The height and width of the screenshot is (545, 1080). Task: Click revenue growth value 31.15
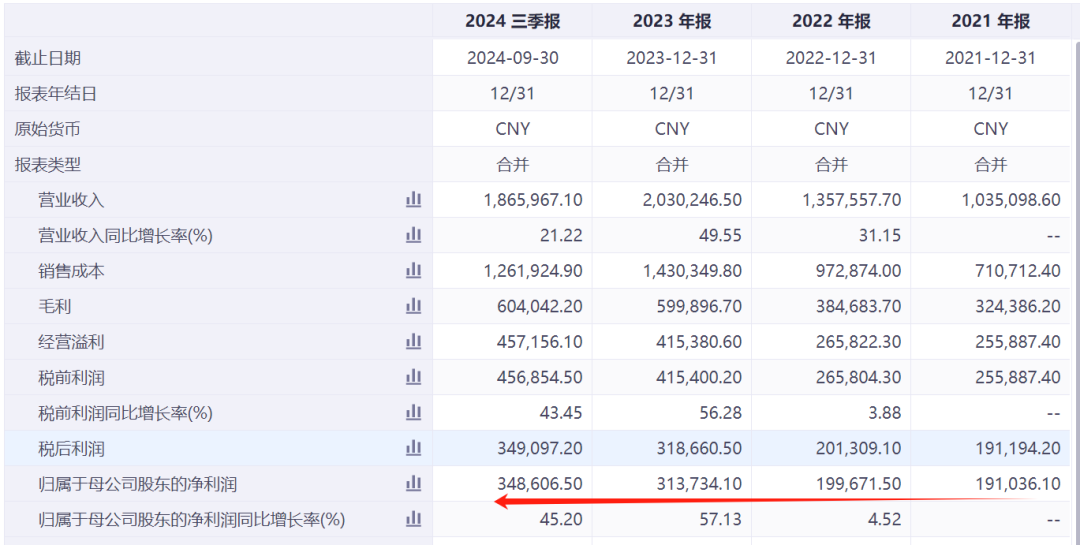coord(881,236)
